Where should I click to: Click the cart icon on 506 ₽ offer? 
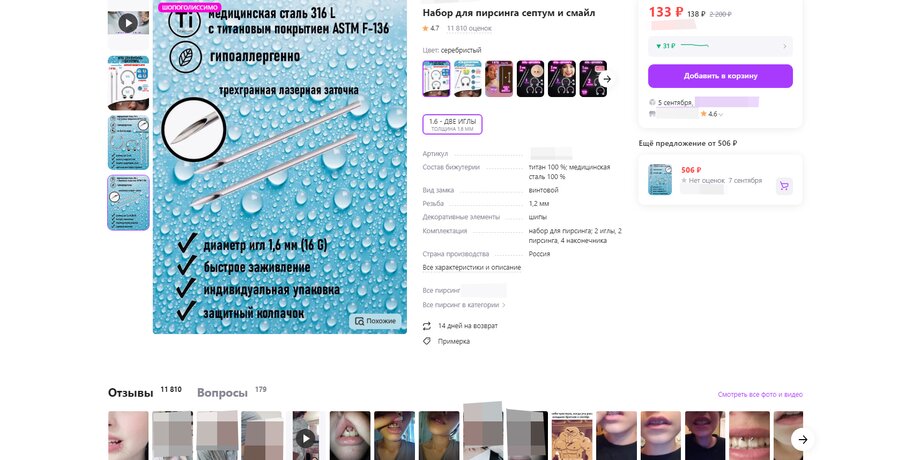[784, 186]
